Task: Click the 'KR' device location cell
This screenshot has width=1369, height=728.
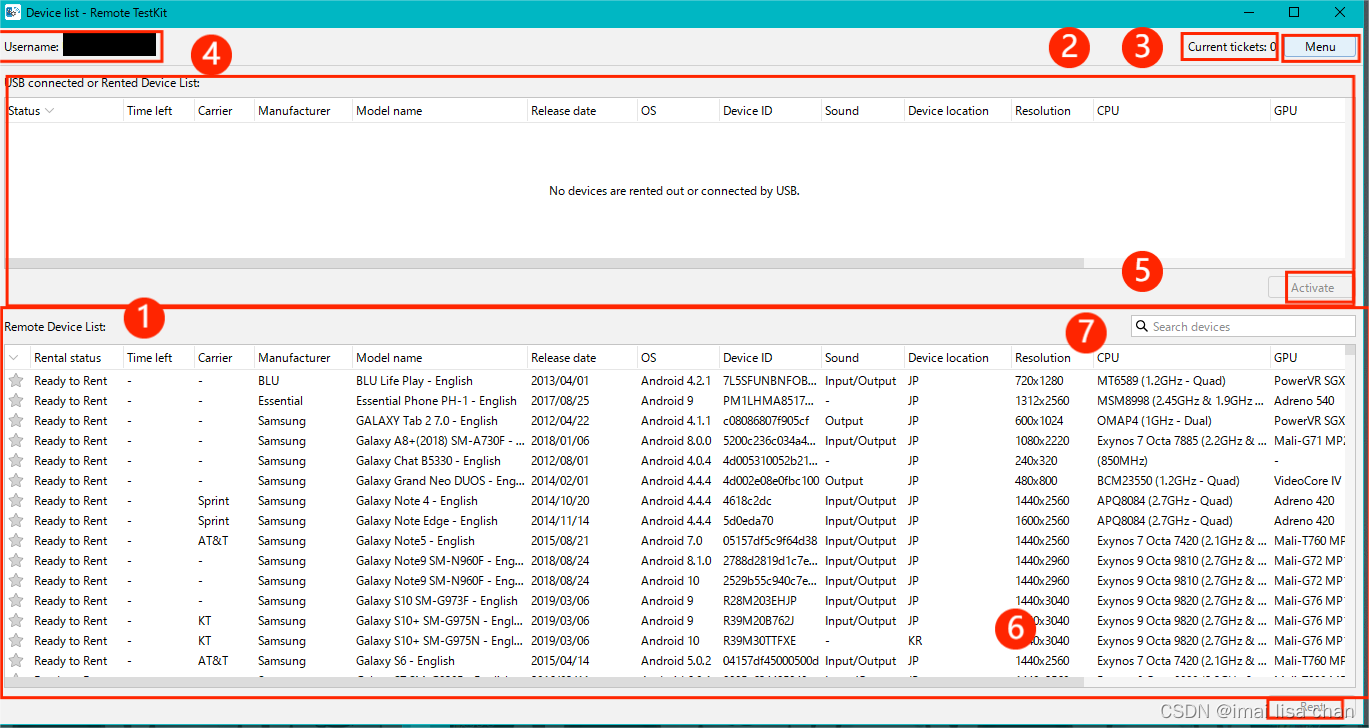Action: point(915,640)
